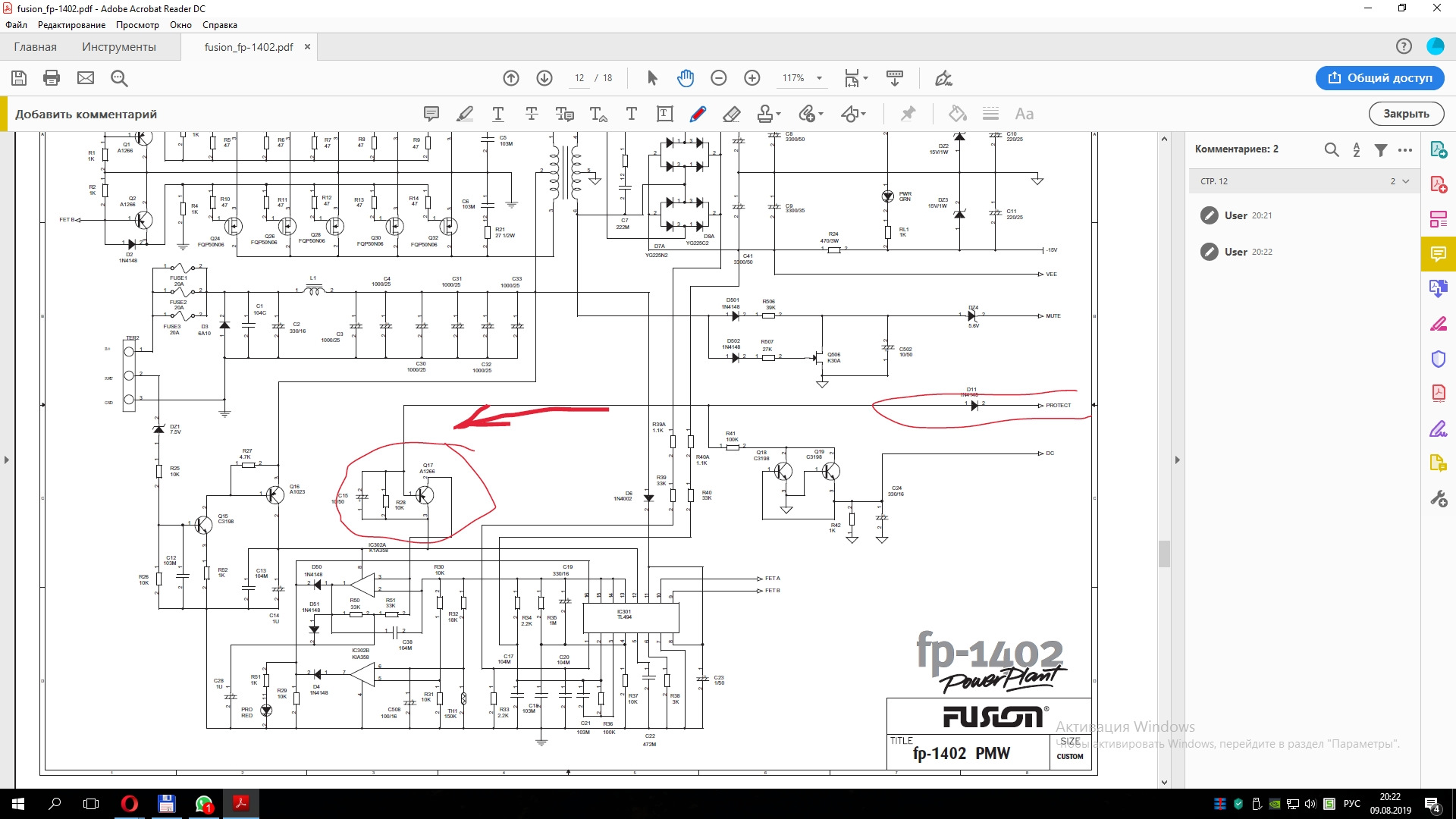
Task: Click the page number input field
Action: tap(579, 78)
